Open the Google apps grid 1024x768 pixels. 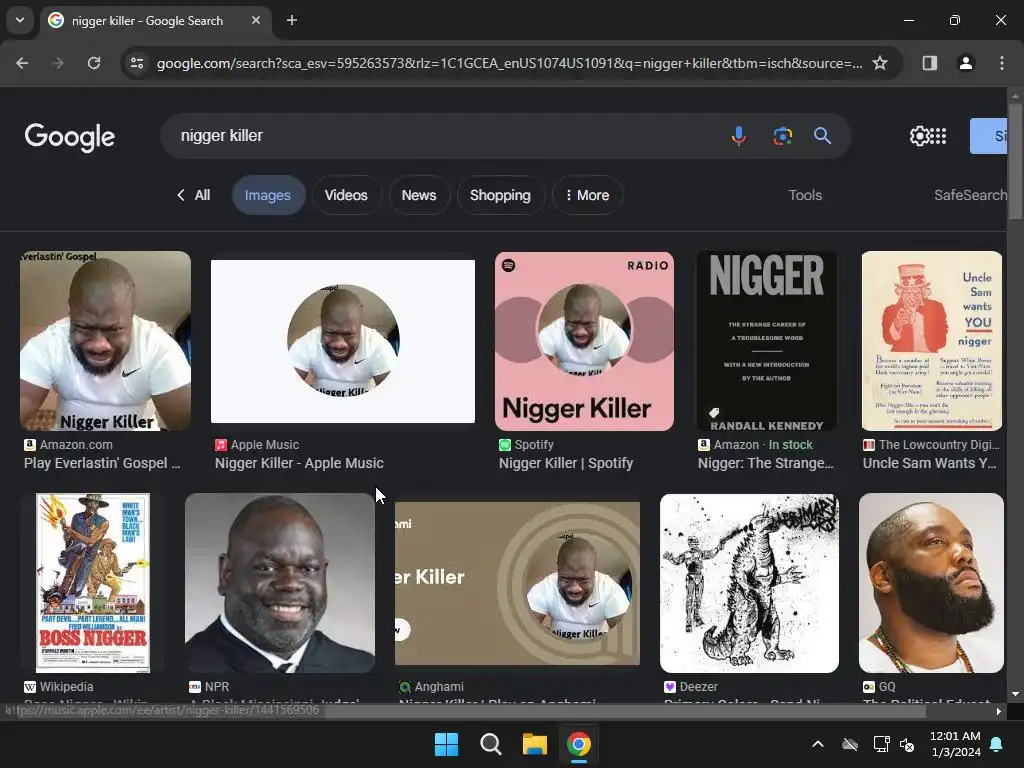pyautogui.click(x=938, y=136)
